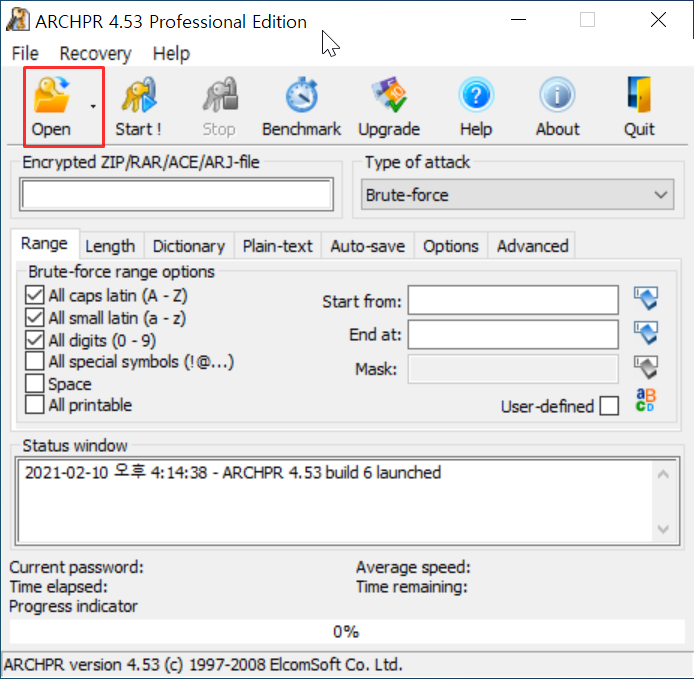Open the Upgrade toolbar item

coord(389,107)
